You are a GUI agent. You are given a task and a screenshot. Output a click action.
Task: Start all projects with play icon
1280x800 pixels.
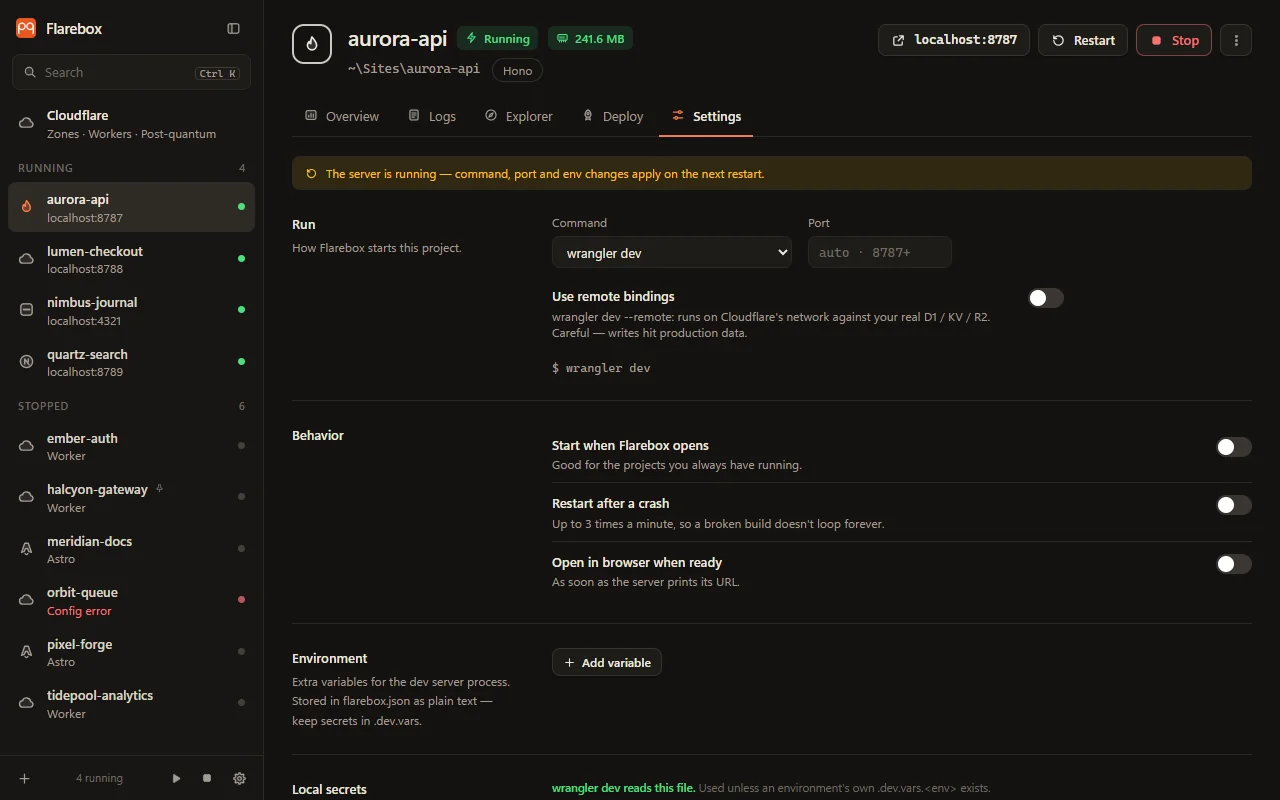176,778
